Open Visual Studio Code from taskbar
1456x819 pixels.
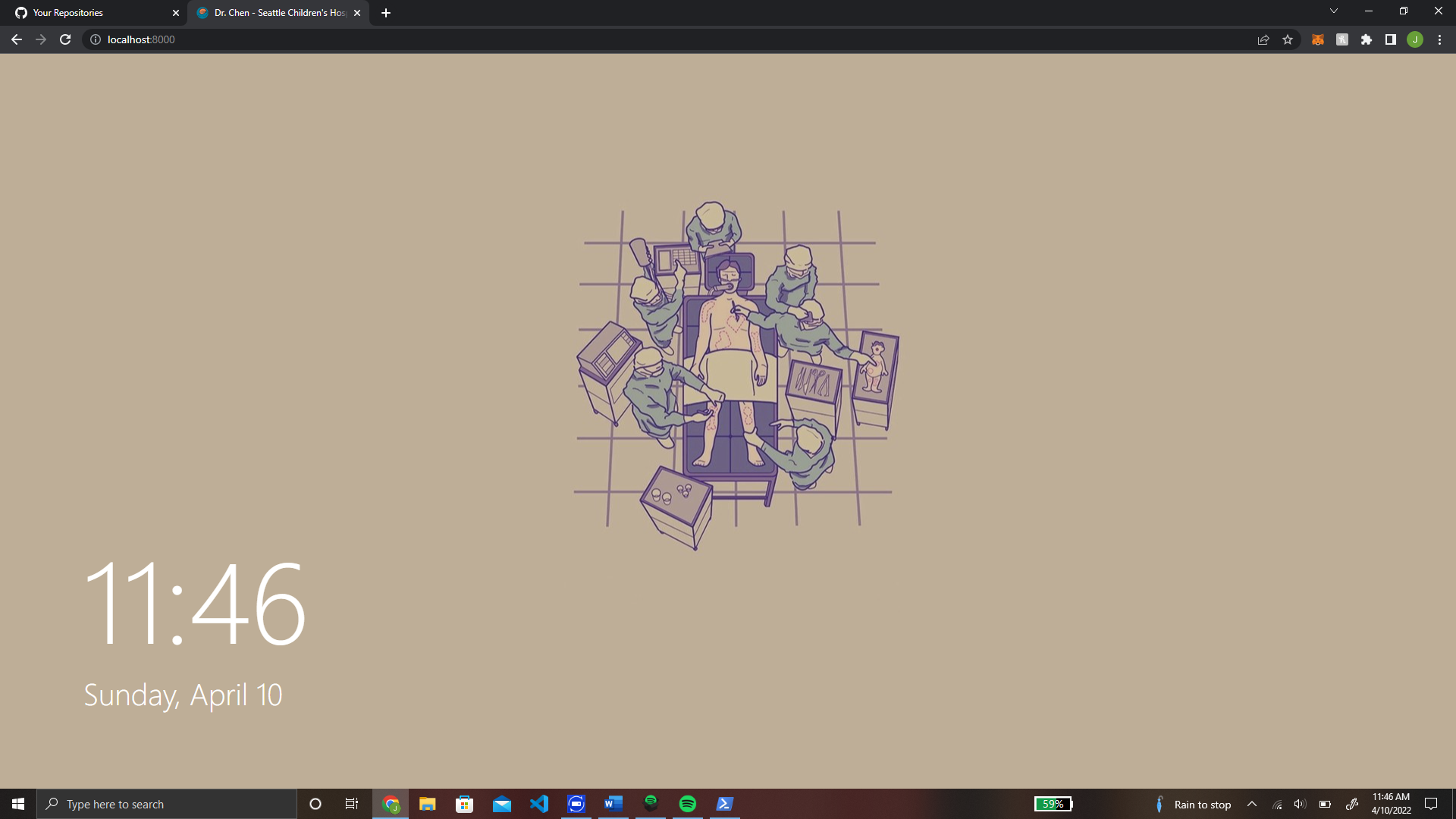[x=539, y=804]
